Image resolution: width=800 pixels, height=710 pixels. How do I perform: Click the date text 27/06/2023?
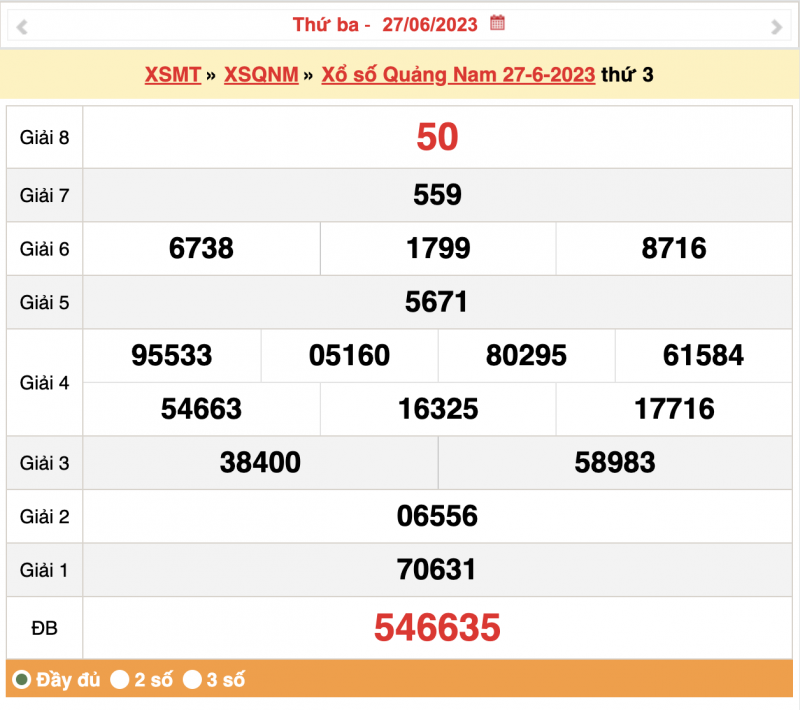tap(432, 24)
